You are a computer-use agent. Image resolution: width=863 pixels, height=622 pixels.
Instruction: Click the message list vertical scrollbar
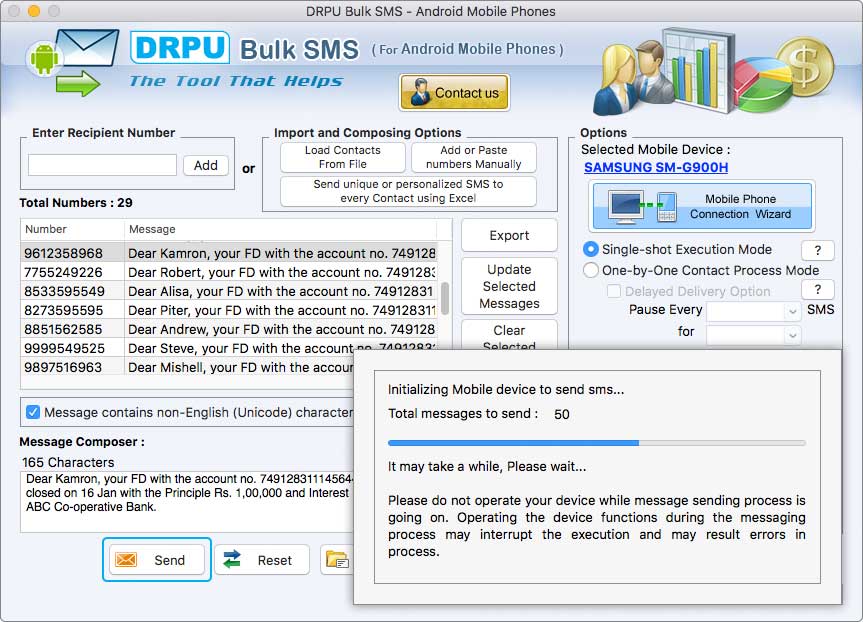(445, 298)
